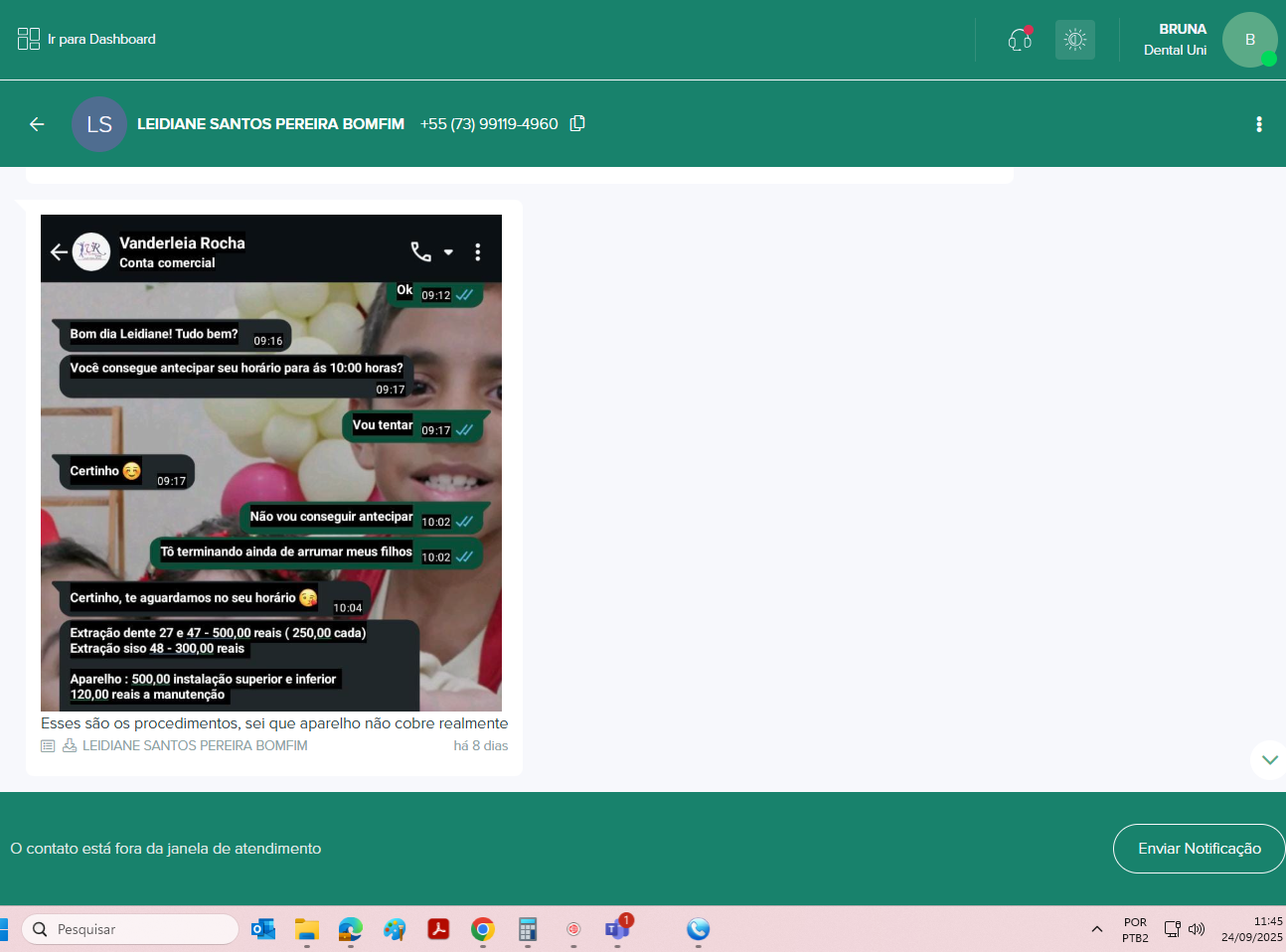Click phone number +55 (73) 99119-4960
Image resolution: width=1286 pixels, height=952 pixels.
489,124
